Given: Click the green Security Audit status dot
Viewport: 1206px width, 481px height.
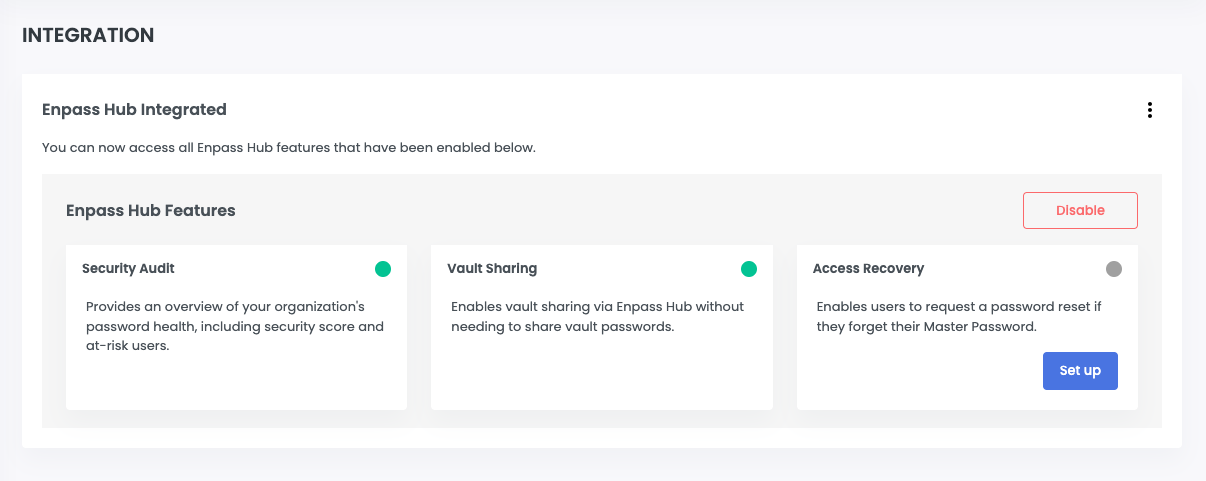Looking at the screenshot, I should pos(383,269).
